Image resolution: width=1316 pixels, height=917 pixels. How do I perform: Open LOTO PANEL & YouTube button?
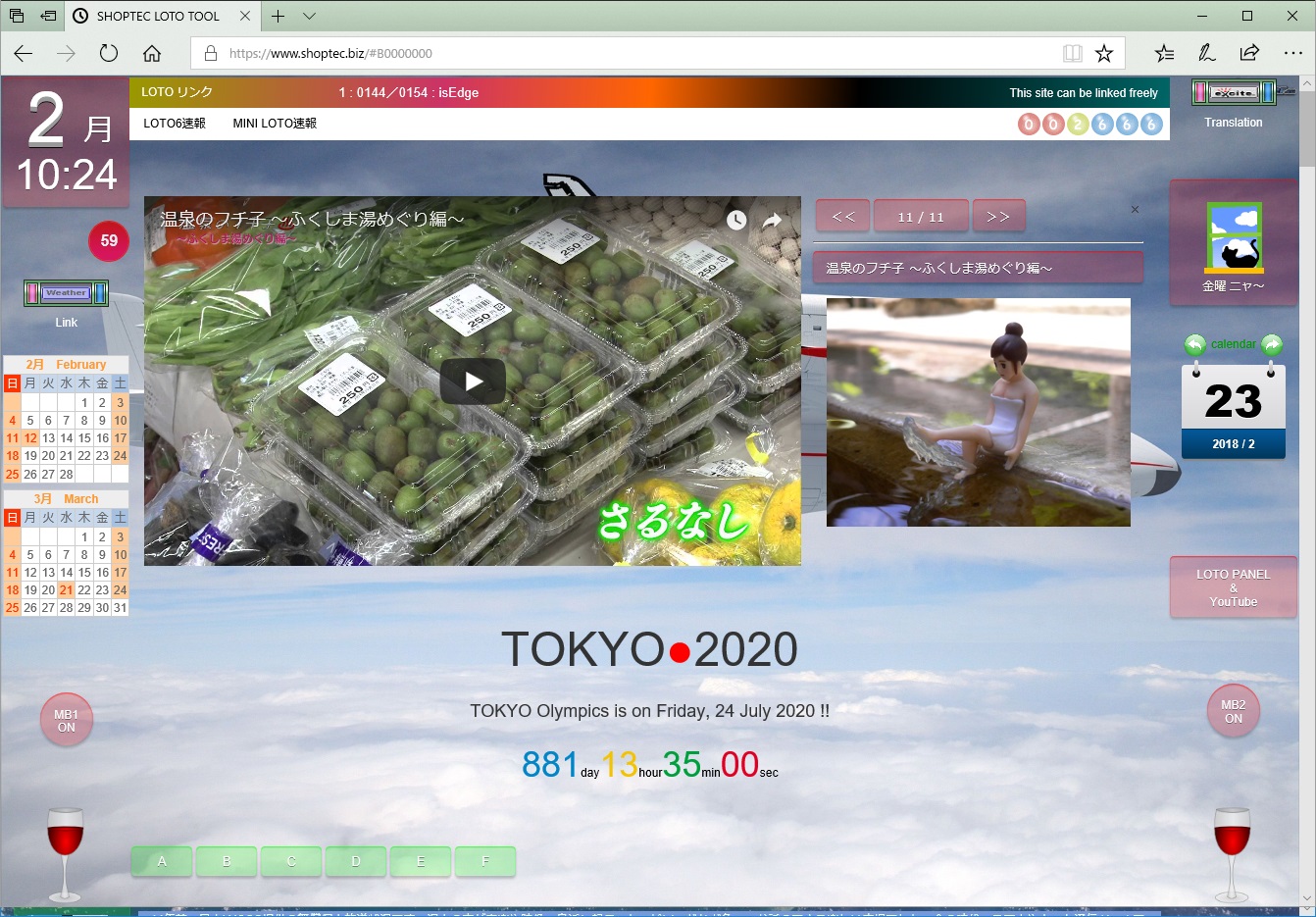pos(1234,587)
